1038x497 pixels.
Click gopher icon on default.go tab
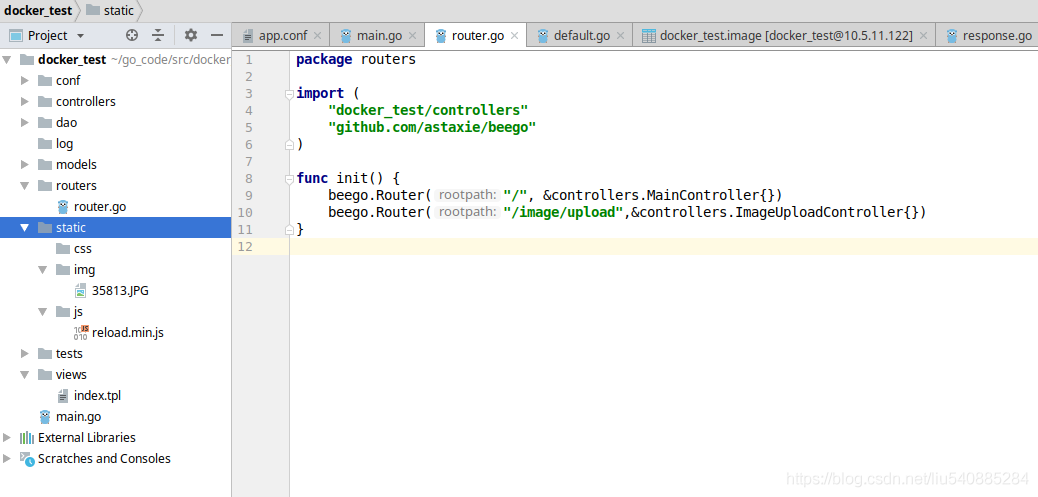click(x=543, y=36)
